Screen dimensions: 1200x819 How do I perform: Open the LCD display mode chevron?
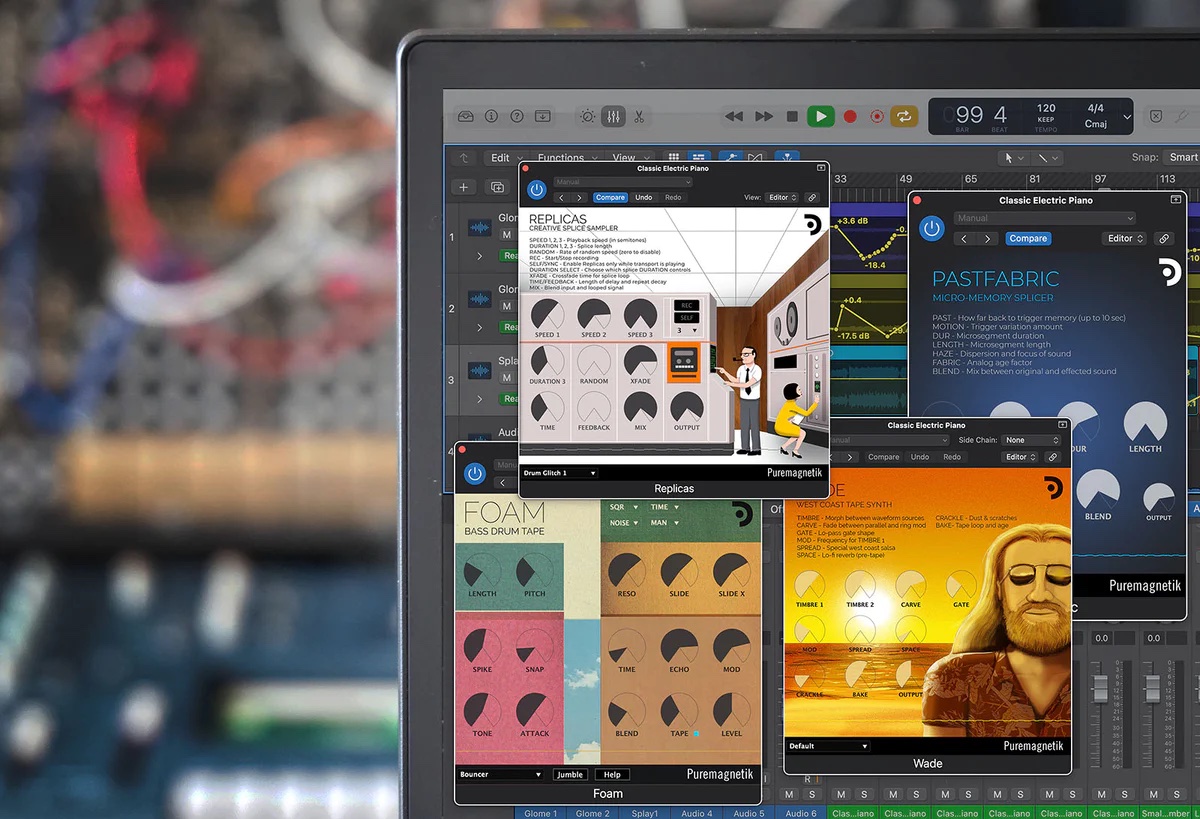click(x=1127, y=116)
